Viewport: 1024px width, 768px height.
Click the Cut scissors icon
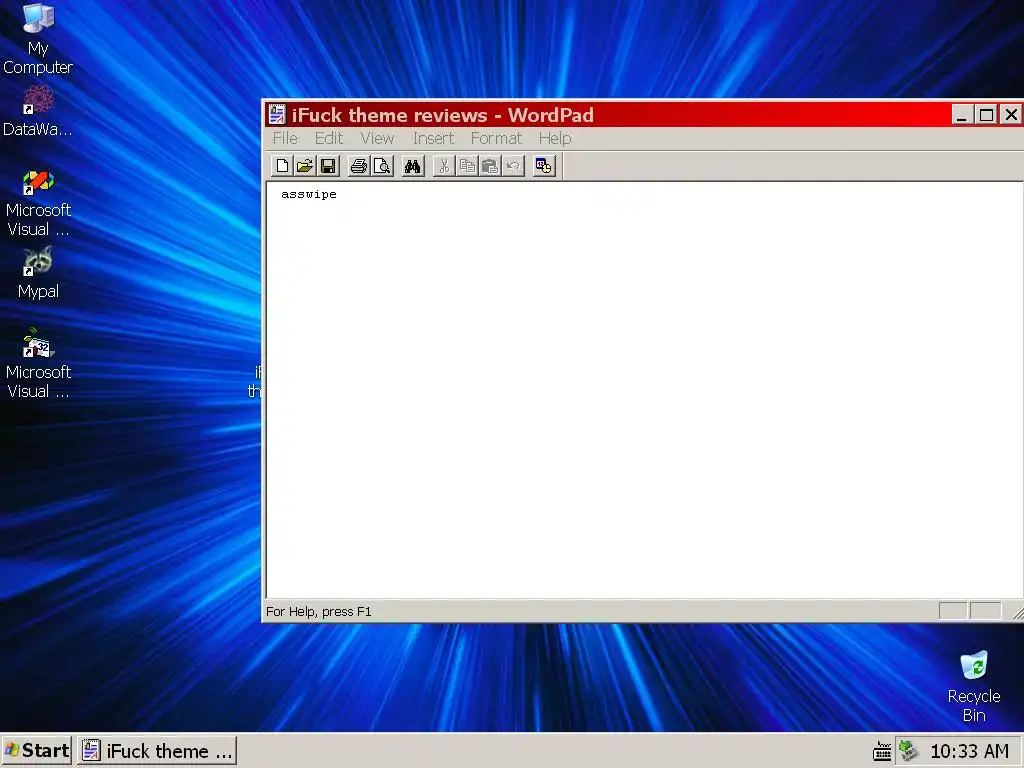coord(444,166)
